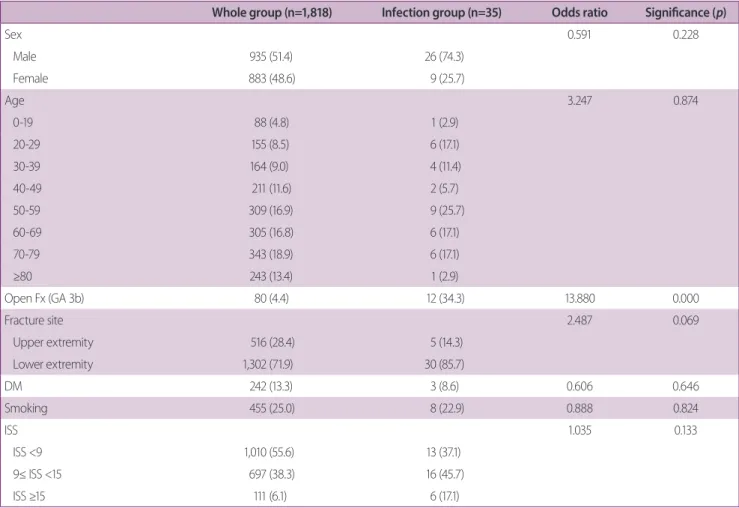Click the value '883 (48.6)'
This screenshot has width=739, height=508.
(x=271, y=78)
